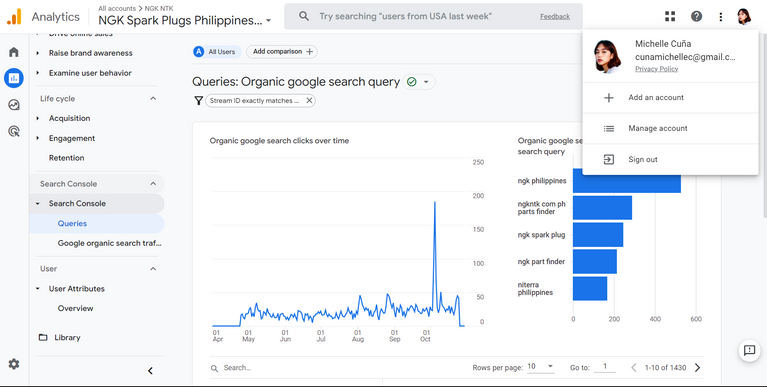Remove the Stream ID filter chip

309,100
